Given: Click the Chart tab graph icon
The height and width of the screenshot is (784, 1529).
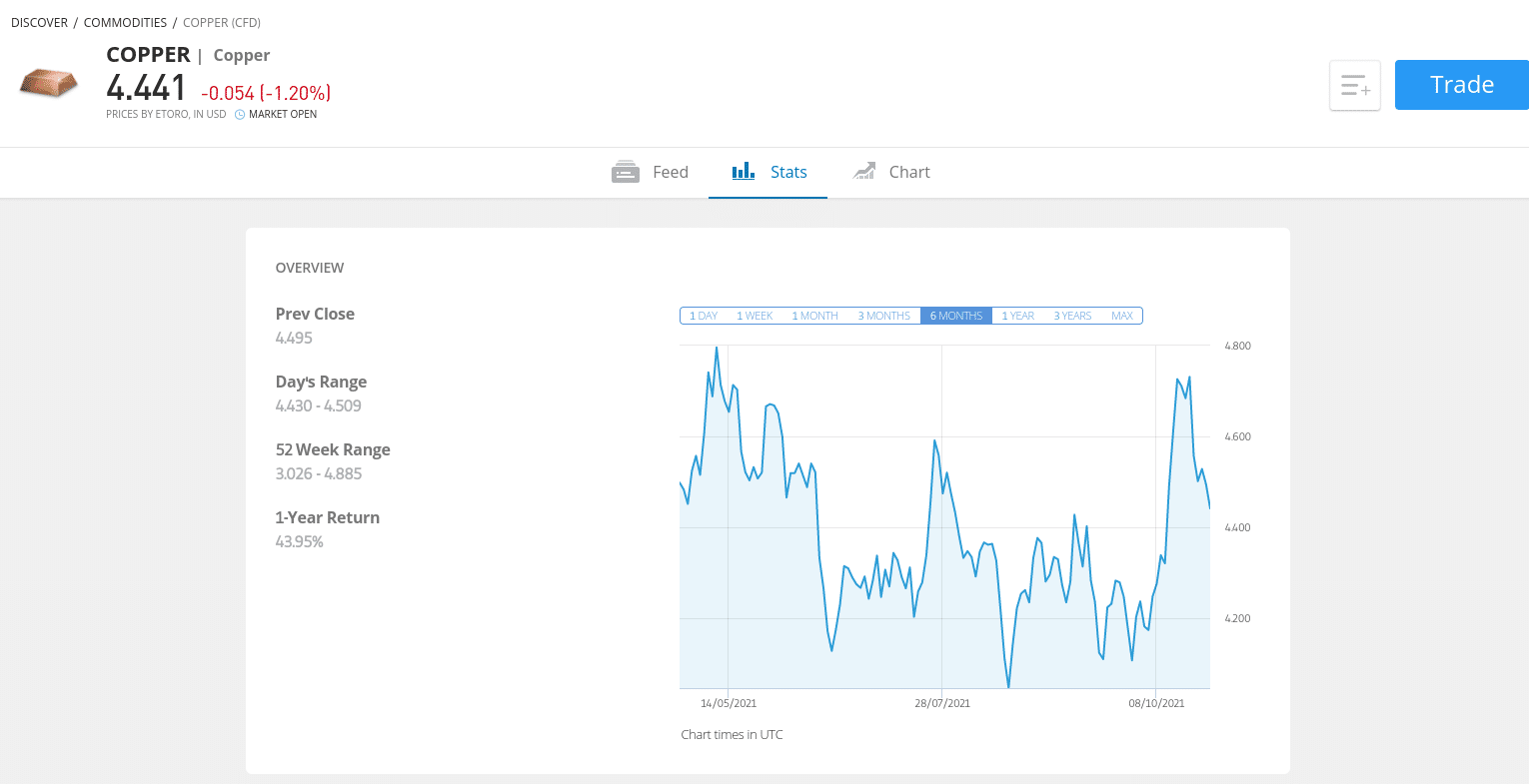Looking at the screenshot, I should tap(864, 172).
